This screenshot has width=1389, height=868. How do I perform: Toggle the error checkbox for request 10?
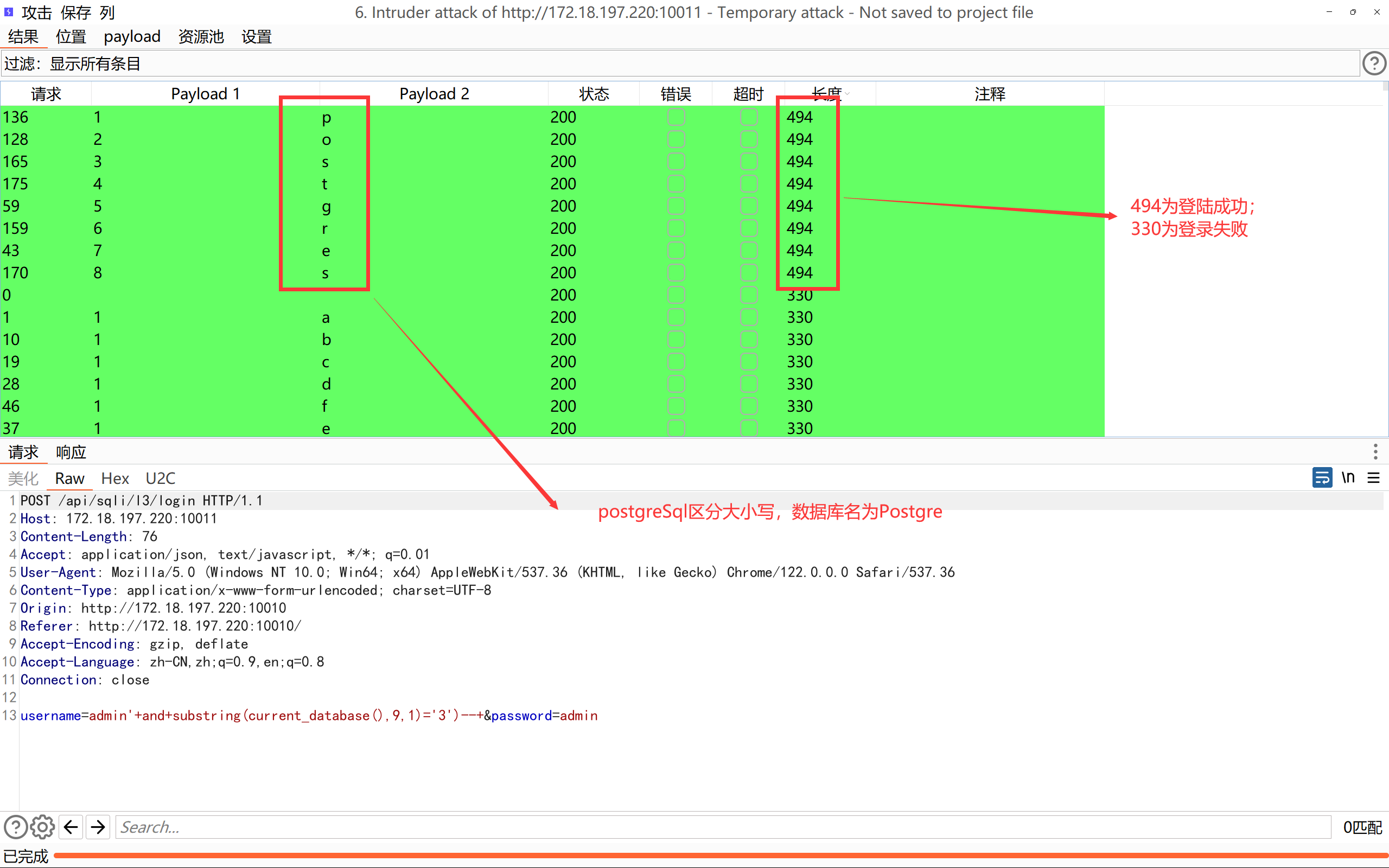click(676, 340)
